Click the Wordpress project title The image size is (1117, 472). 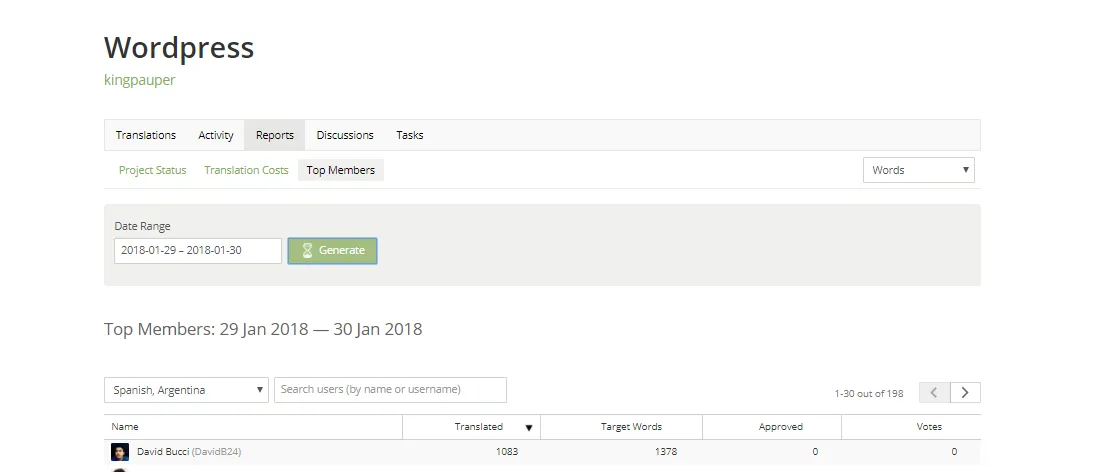179,48
